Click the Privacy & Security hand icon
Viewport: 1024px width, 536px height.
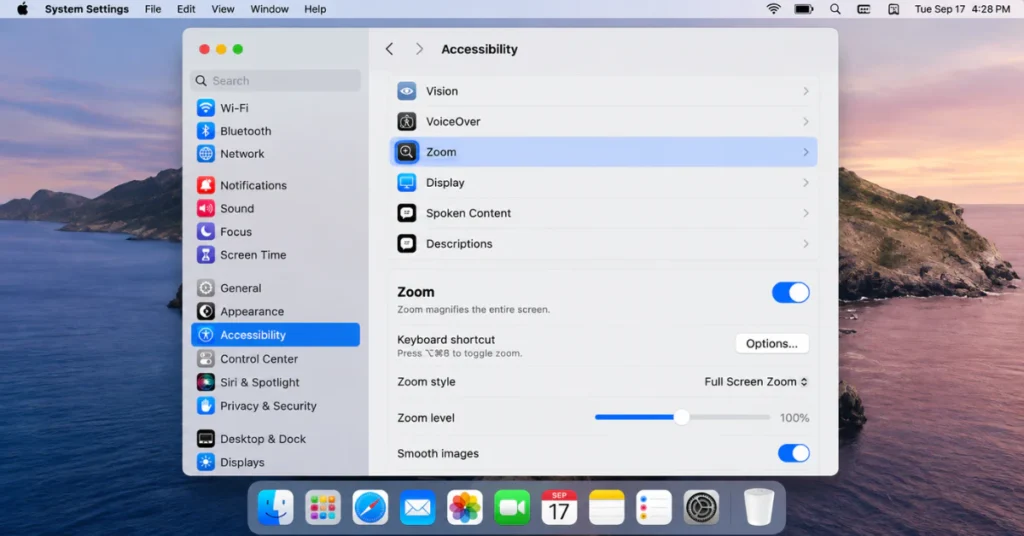click(x=206, y=405)
